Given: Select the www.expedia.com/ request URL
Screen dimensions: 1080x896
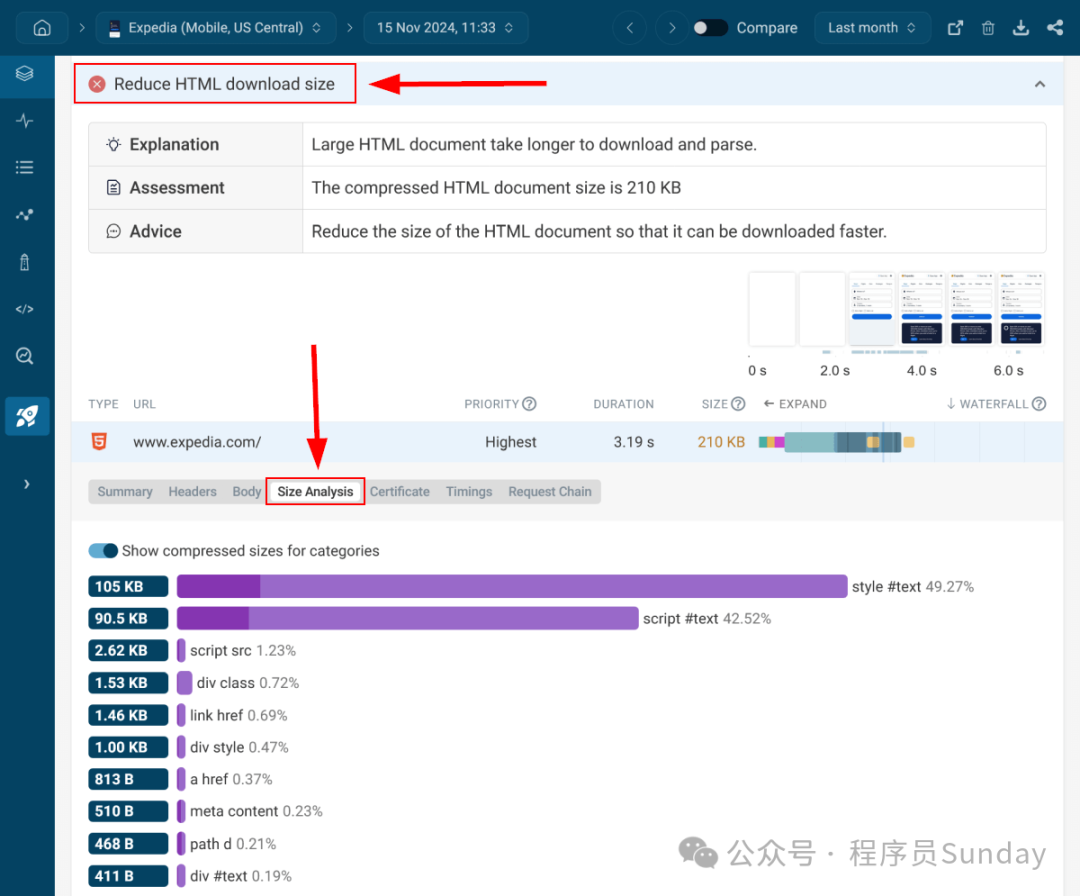Looking at the screenshot, I should coord(197,442).
